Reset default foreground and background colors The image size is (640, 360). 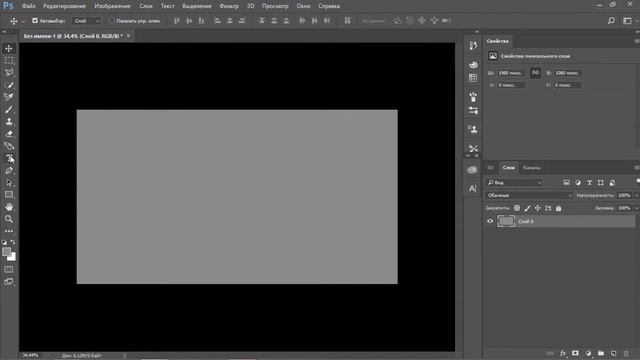pos(4,242)
